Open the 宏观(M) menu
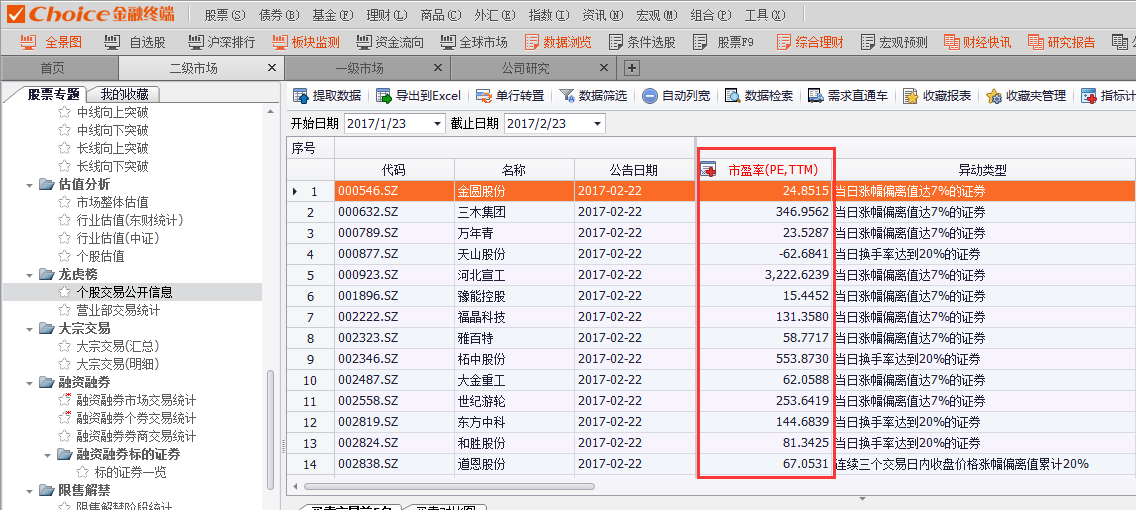 coord(657,14)
